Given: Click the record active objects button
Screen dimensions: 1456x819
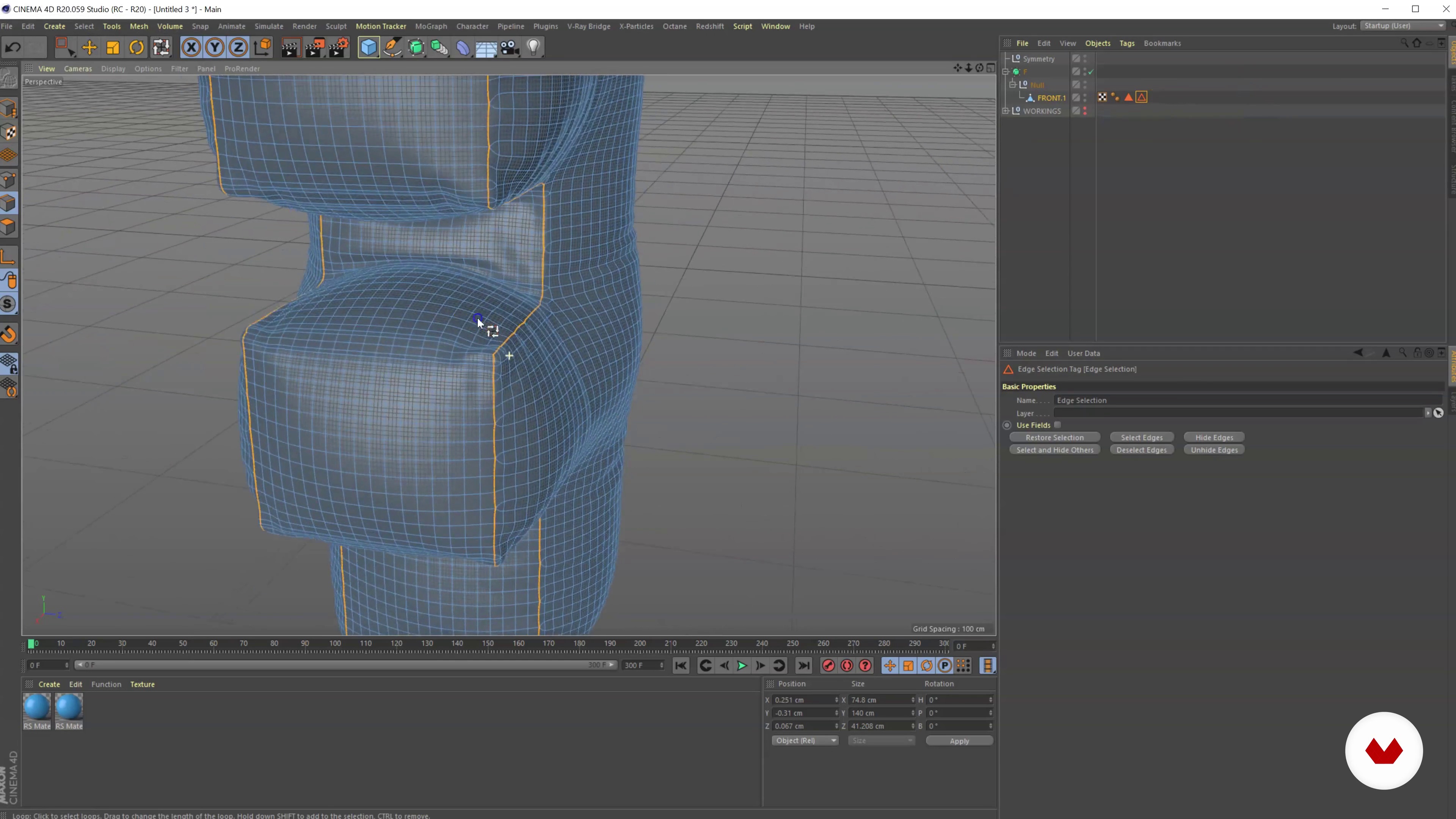Looking at the screenshot, I should (828, 665).
